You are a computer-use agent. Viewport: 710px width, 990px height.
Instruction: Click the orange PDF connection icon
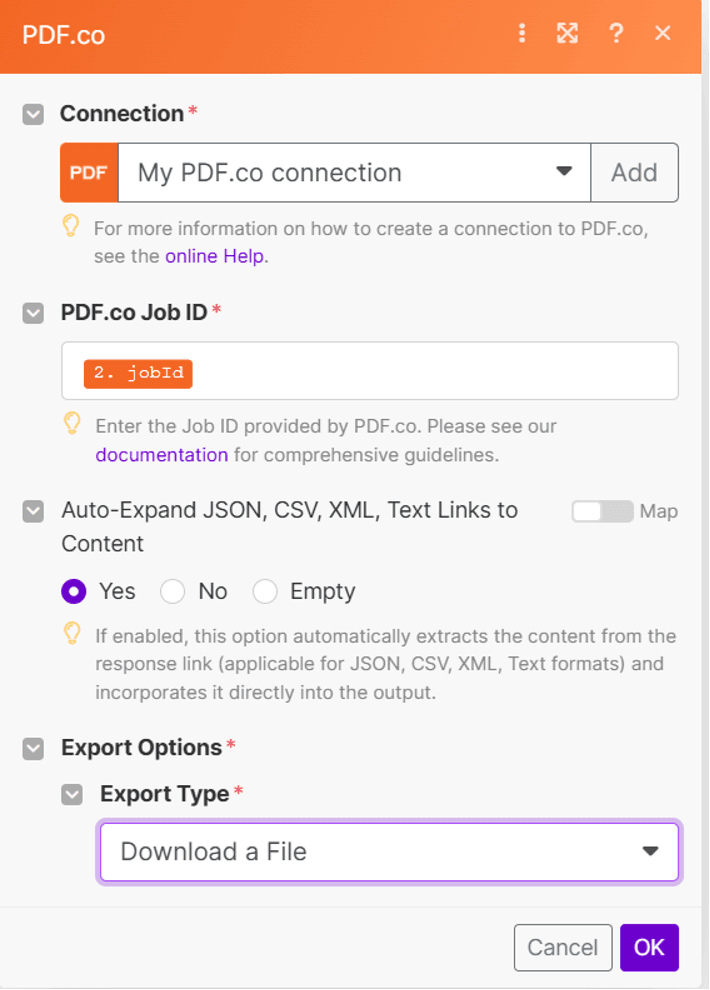(x=89, y=173)
